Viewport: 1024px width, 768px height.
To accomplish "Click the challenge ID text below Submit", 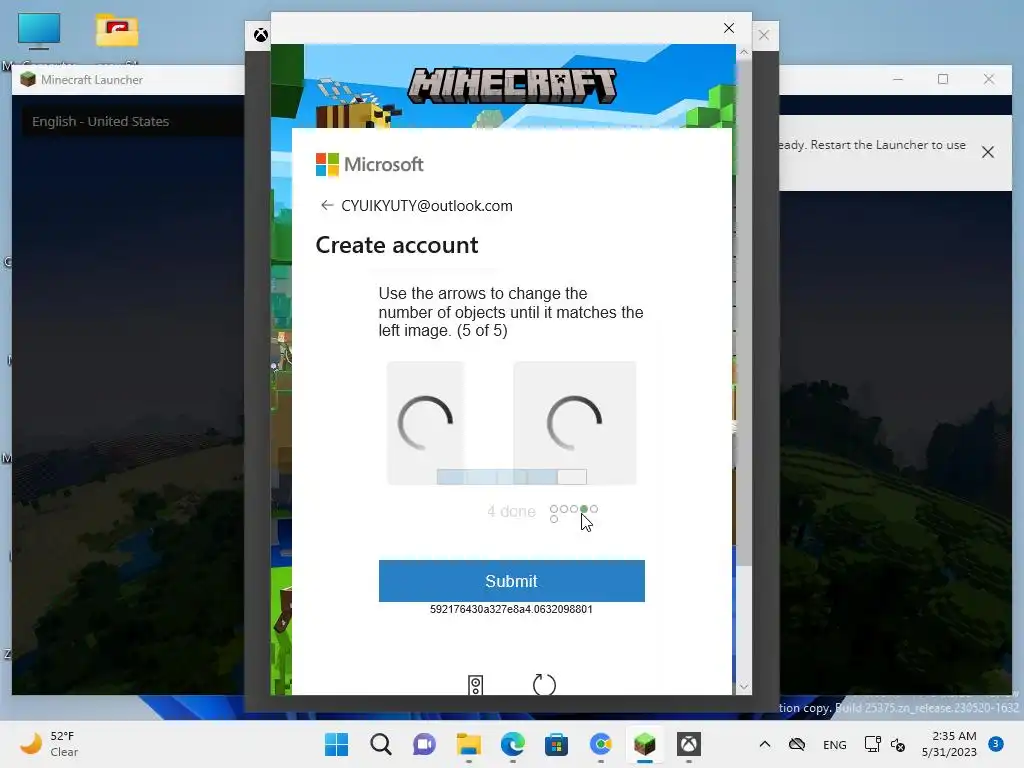I will click(x=511, y=609).
